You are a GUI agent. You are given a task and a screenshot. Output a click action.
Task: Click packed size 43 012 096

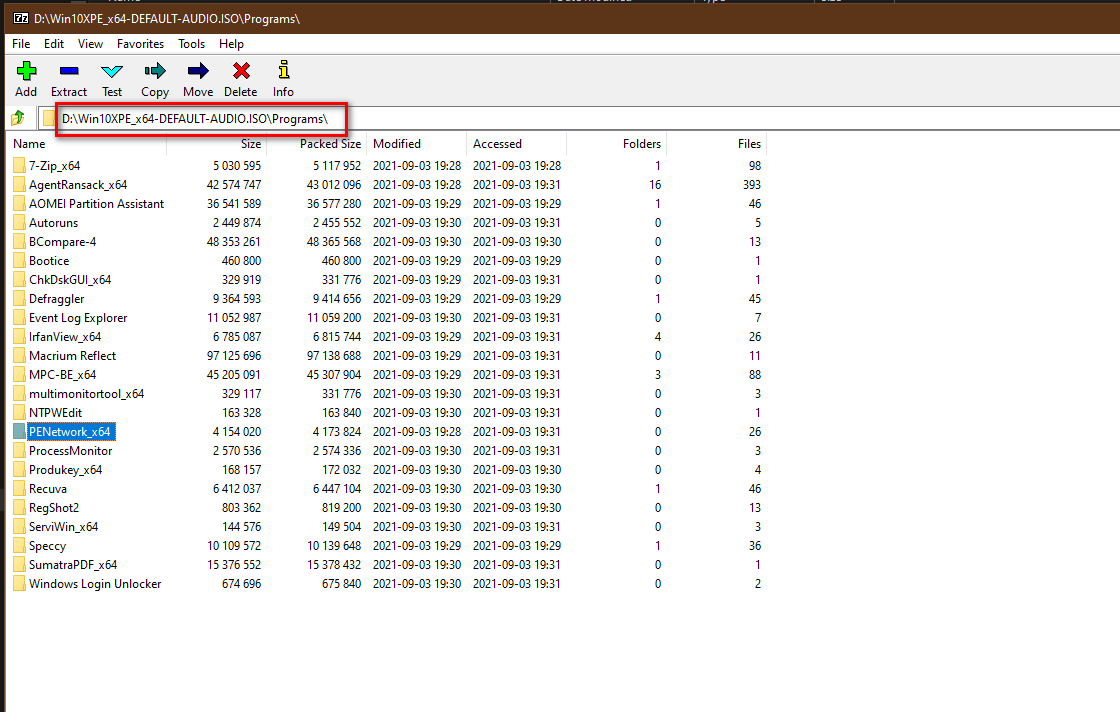[x=334, y=185]
